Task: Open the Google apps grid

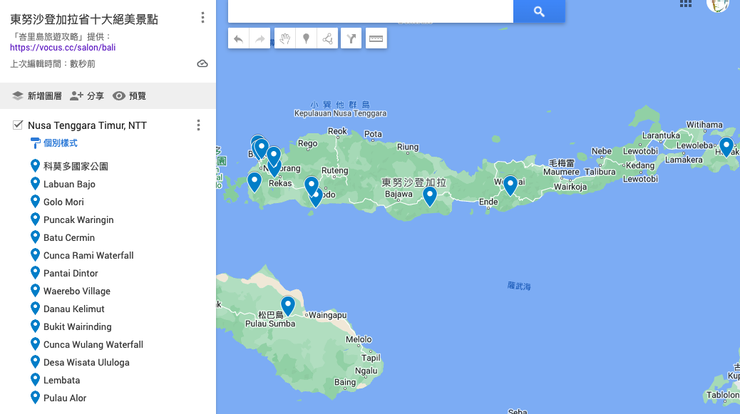Action: (x=686, y=4)
